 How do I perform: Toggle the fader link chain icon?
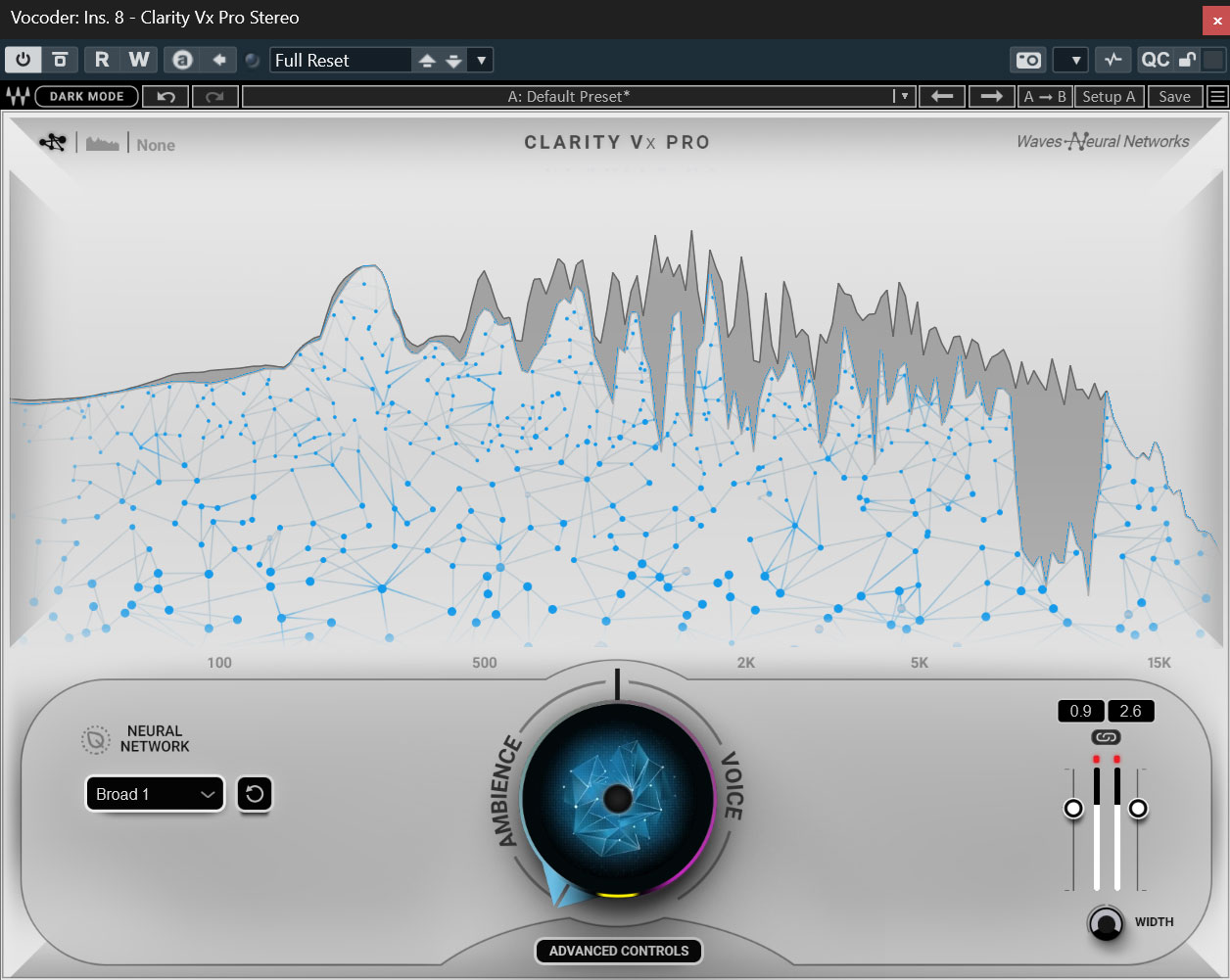pos(1106,737)
